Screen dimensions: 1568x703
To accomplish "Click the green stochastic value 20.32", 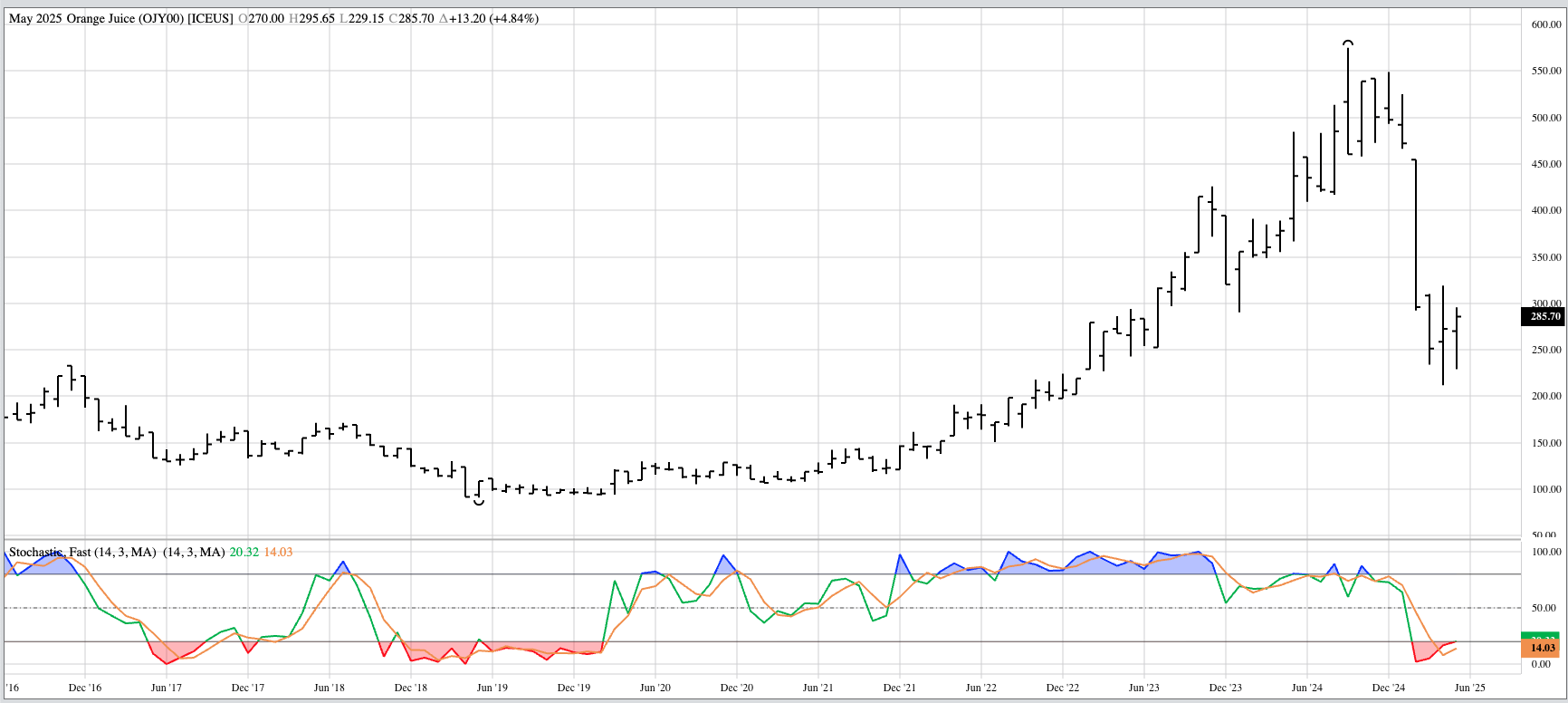I will click(244, 552).
